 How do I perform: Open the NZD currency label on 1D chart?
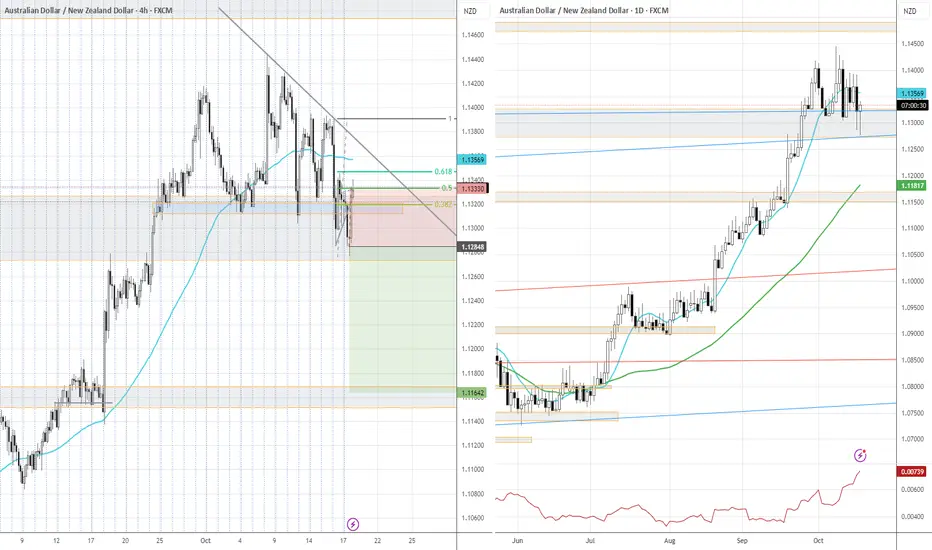(909, 11)
